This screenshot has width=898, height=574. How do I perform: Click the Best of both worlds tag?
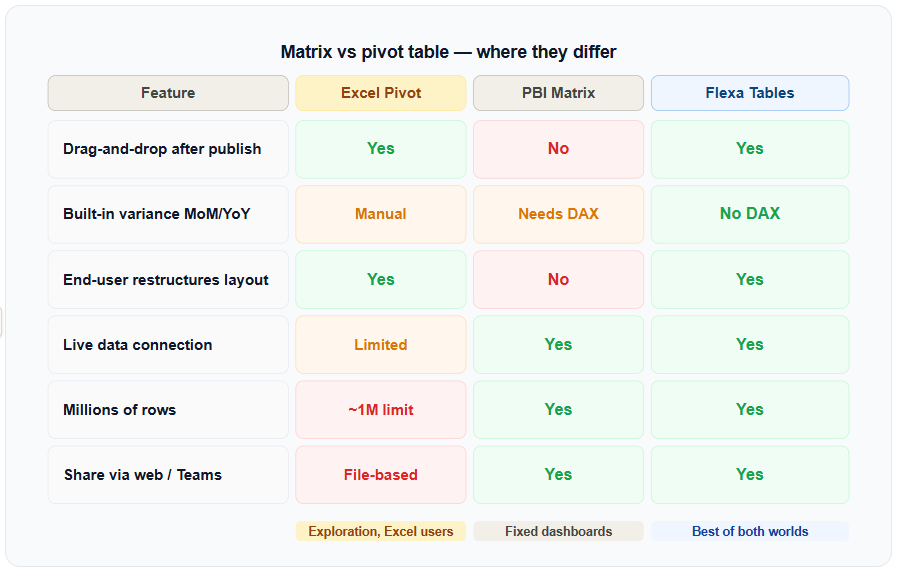[x=750, y=531]
